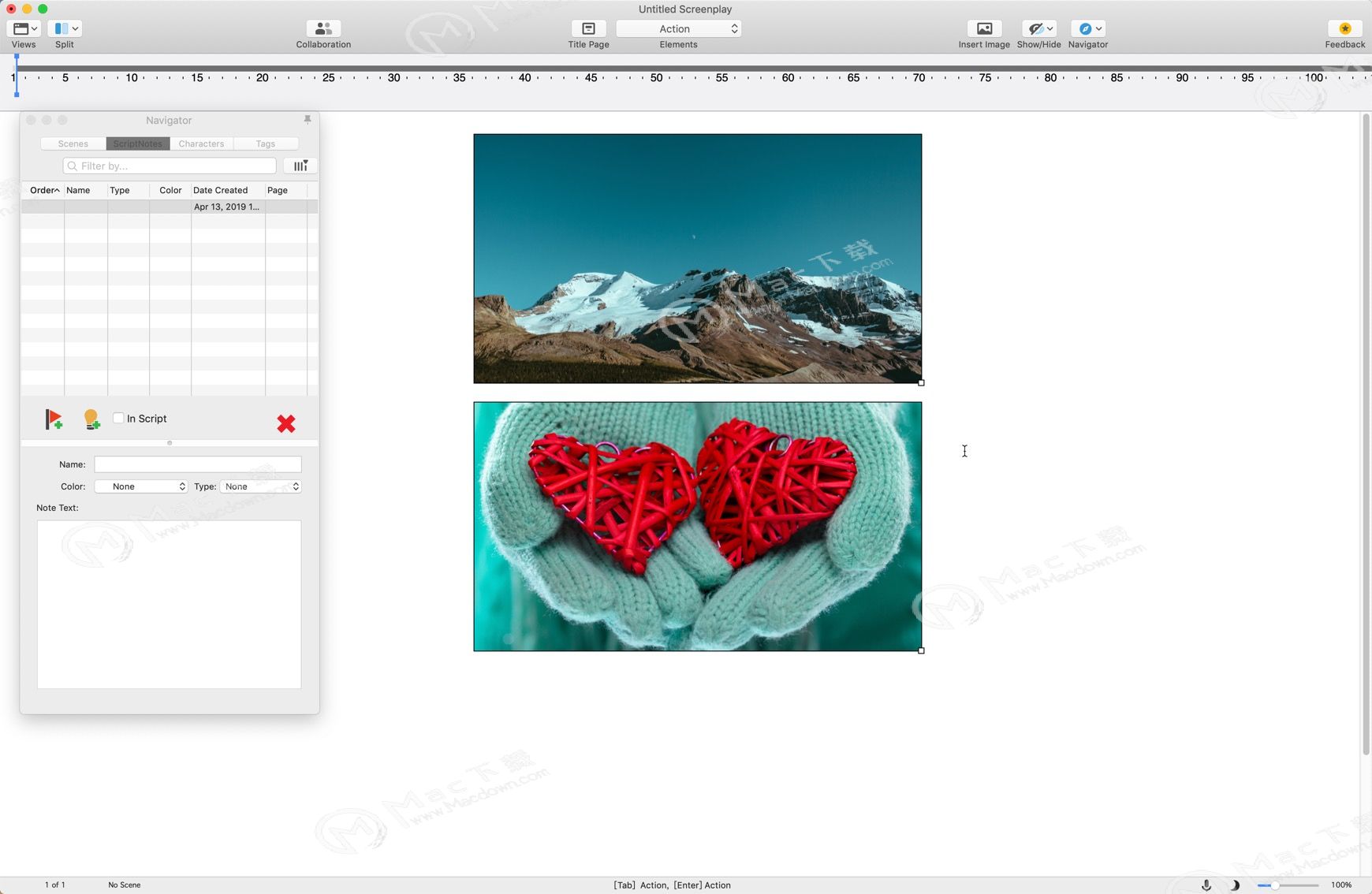Select the red hearts mittens image
Screen dimensions: 1372x894
[x=698, y=527]
